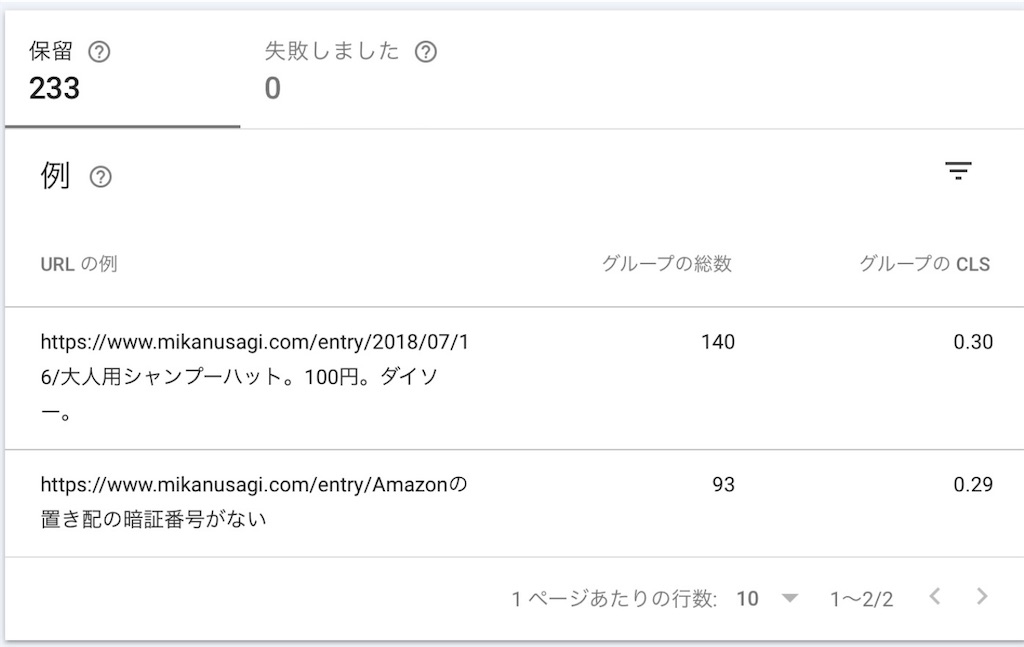
Task: Go to the previous page of results
Action: click(933, 597)
